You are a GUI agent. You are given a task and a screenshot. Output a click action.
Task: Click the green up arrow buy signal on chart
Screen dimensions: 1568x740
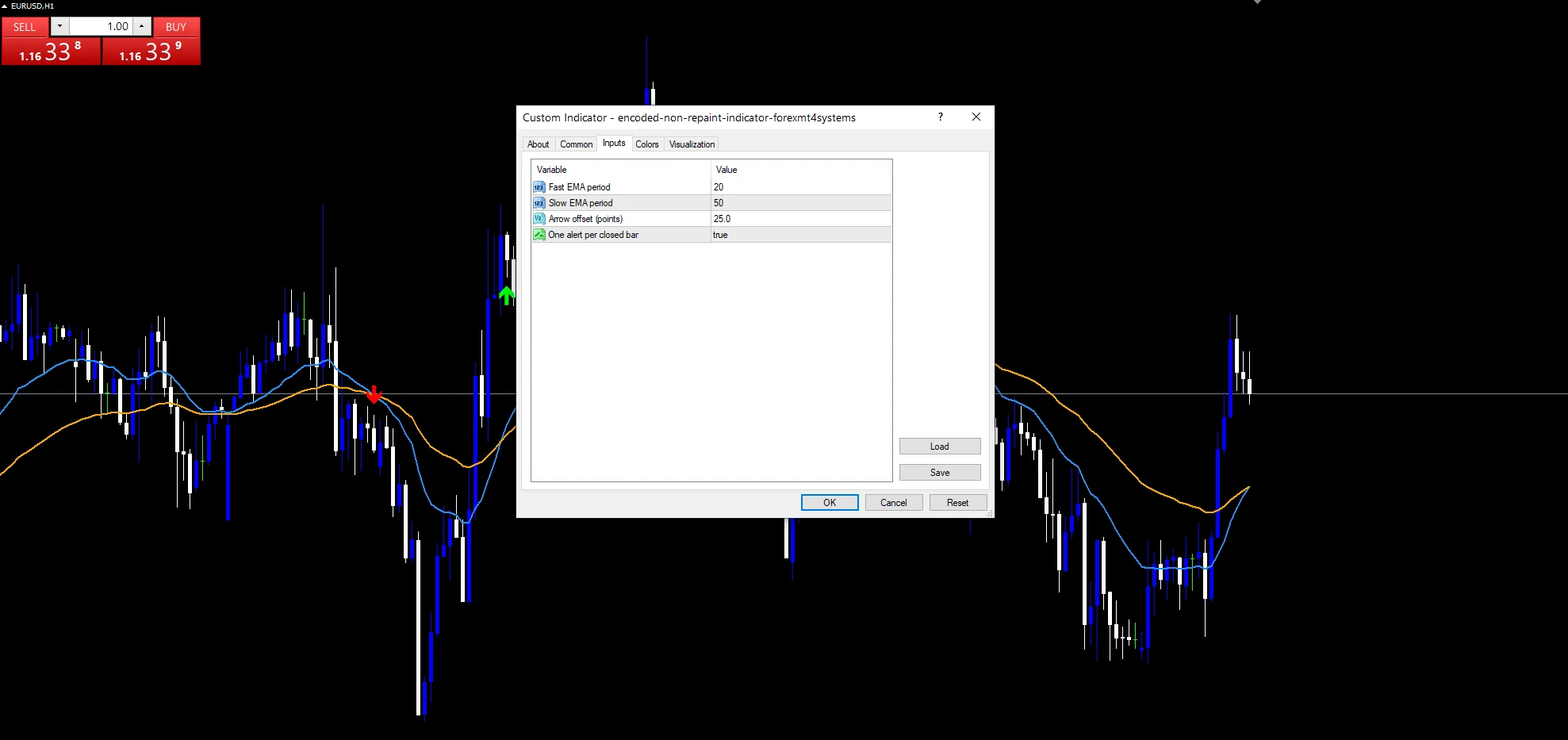click(506, 296)
